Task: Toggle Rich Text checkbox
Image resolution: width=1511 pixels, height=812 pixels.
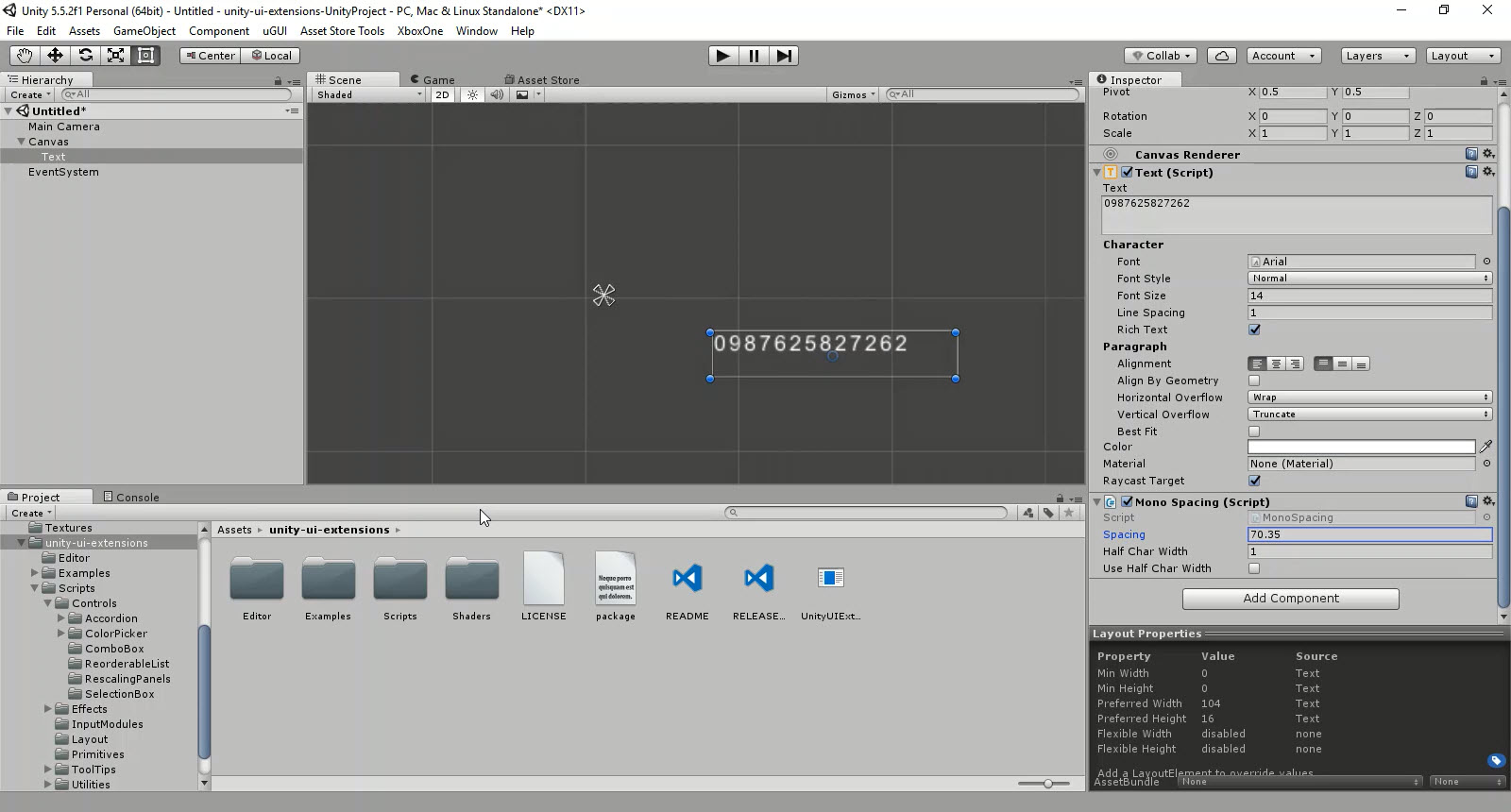Action: (1254, 330)
